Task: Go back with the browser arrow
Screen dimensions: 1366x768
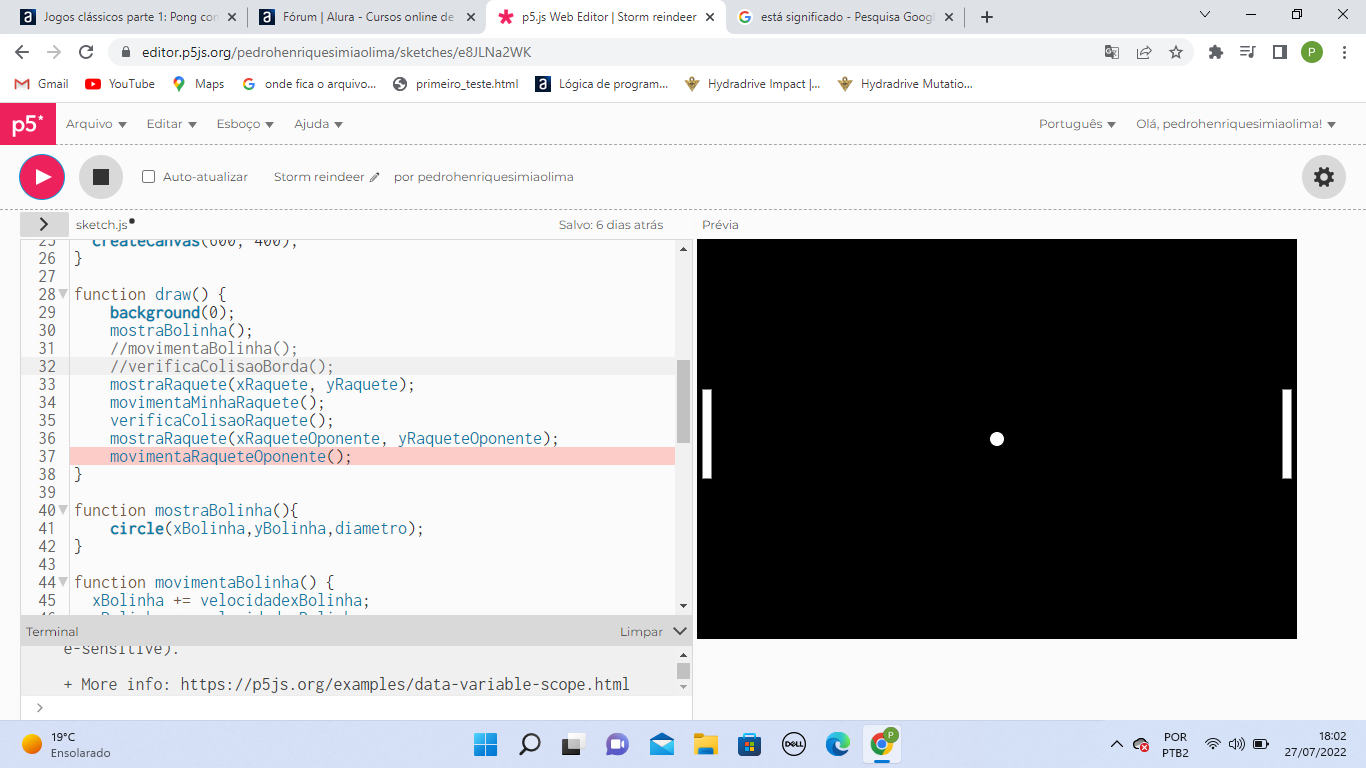Action: [x=22, y=52]
